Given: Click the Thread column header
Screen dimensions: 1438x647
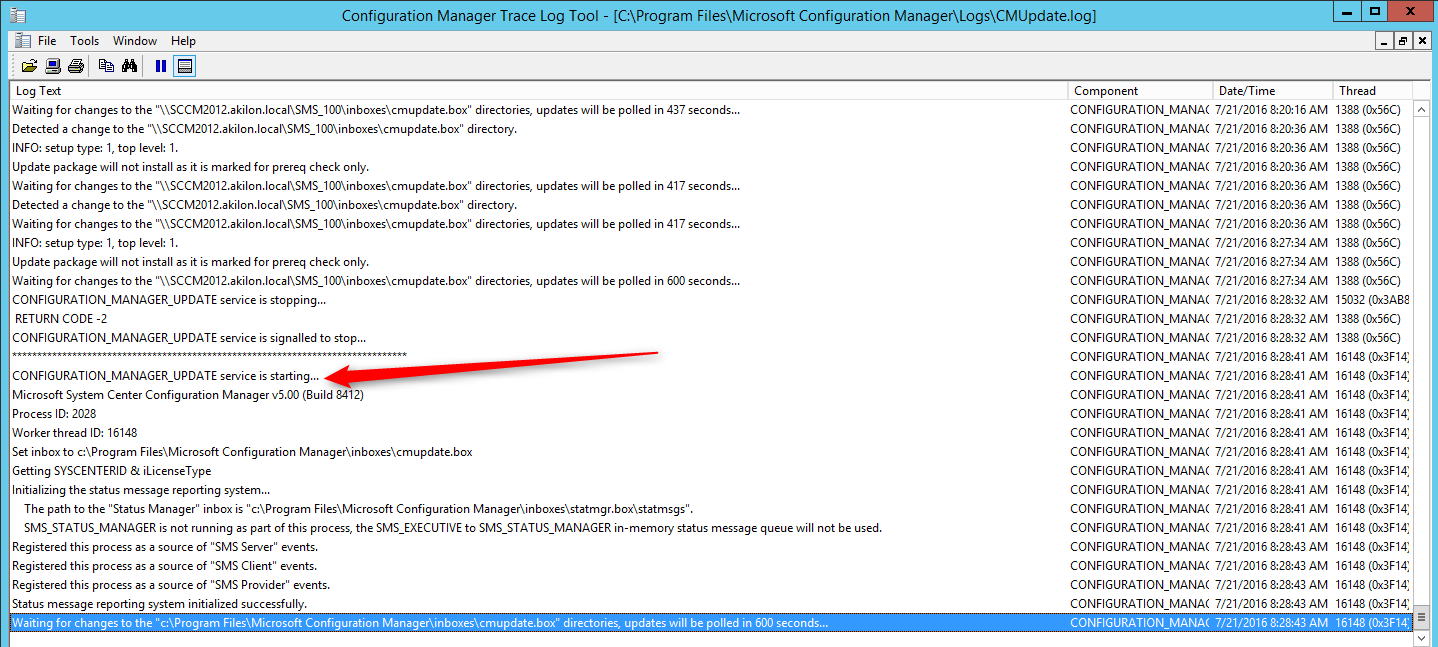Looking at the screenshot, I should tap(1371, 90).
